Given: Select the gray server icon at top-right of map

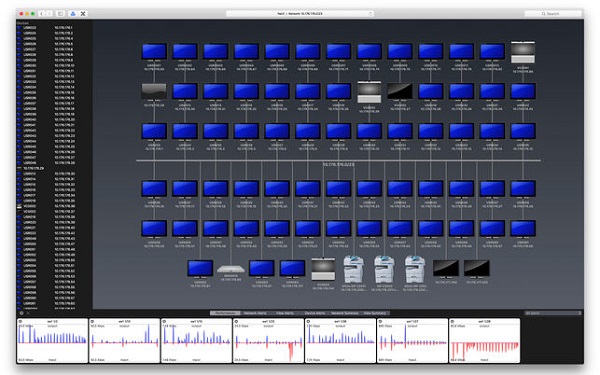Looking at the screenshot, I should [523, 52].
